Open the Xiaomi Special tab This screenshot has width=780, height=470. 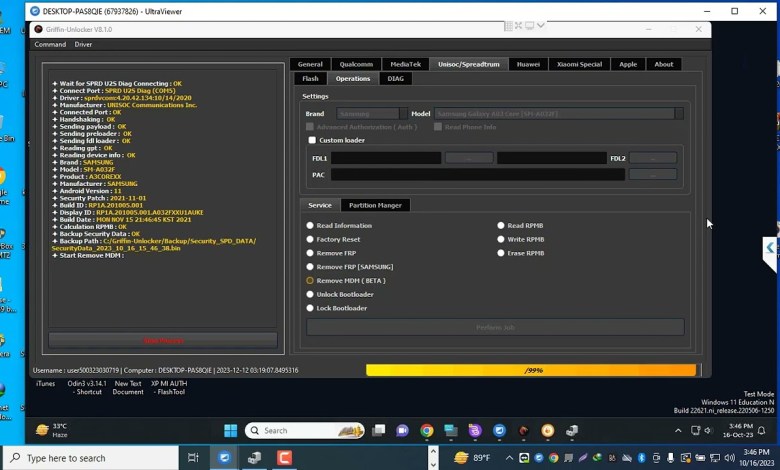(x=579, y=64)
